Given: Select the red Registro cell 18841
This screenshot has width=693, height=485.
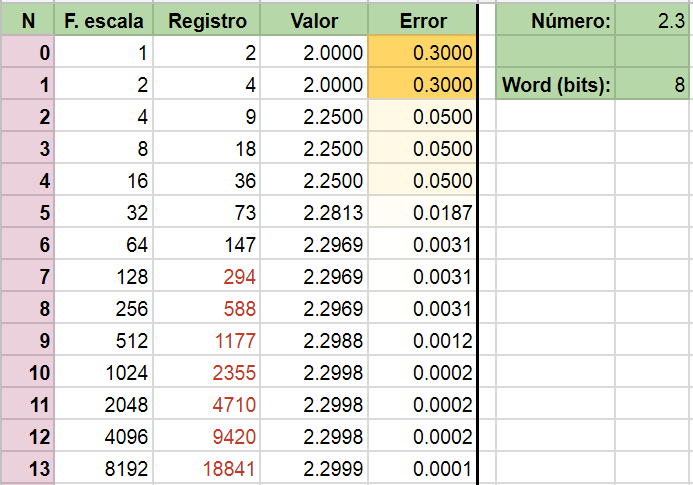Looking at the screenshot, I should pyautogui.click(x=207, y=468).
